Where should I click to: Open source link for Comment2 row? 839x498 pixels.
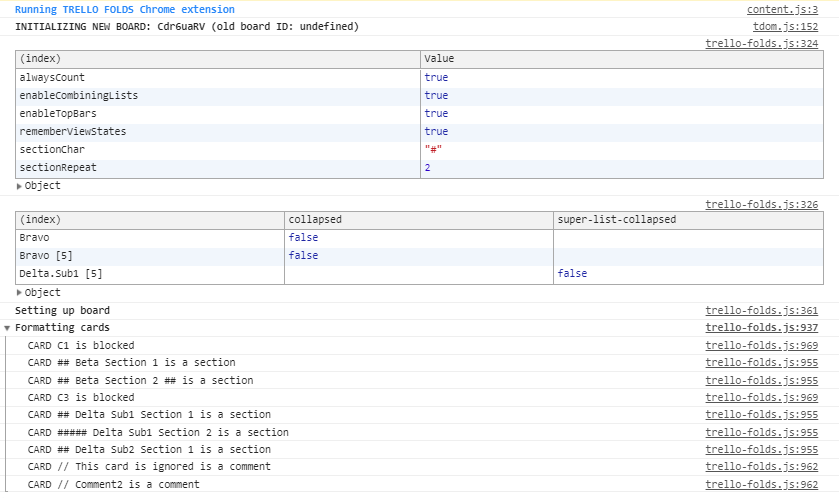[x=761, y=484]
